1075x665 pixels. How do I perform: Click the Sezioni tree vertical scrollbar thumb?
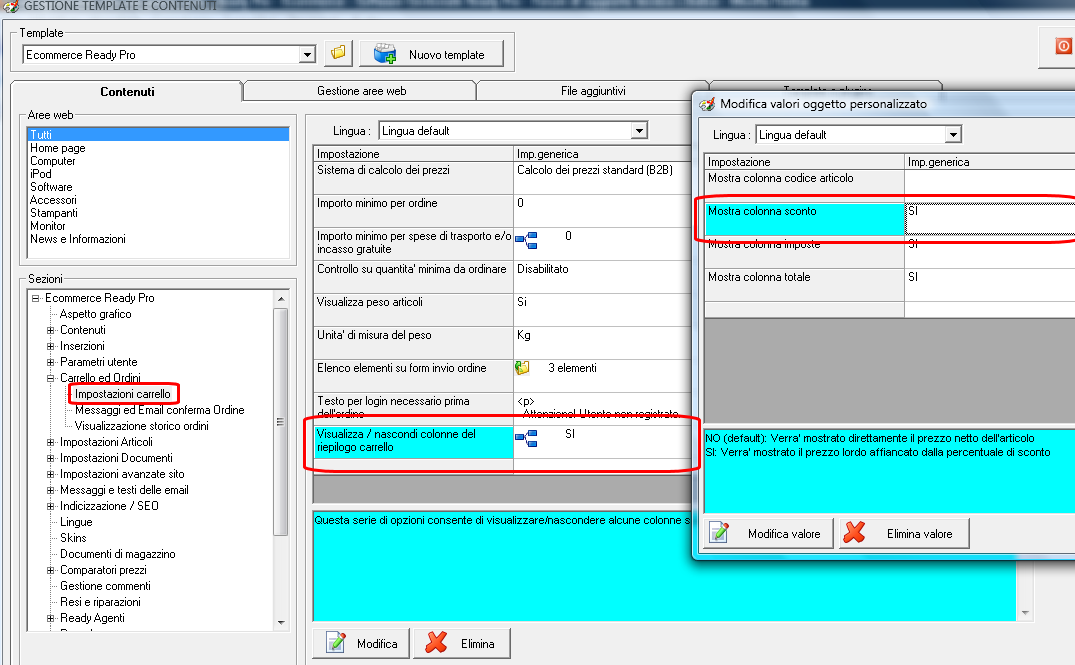coord(280,422)
